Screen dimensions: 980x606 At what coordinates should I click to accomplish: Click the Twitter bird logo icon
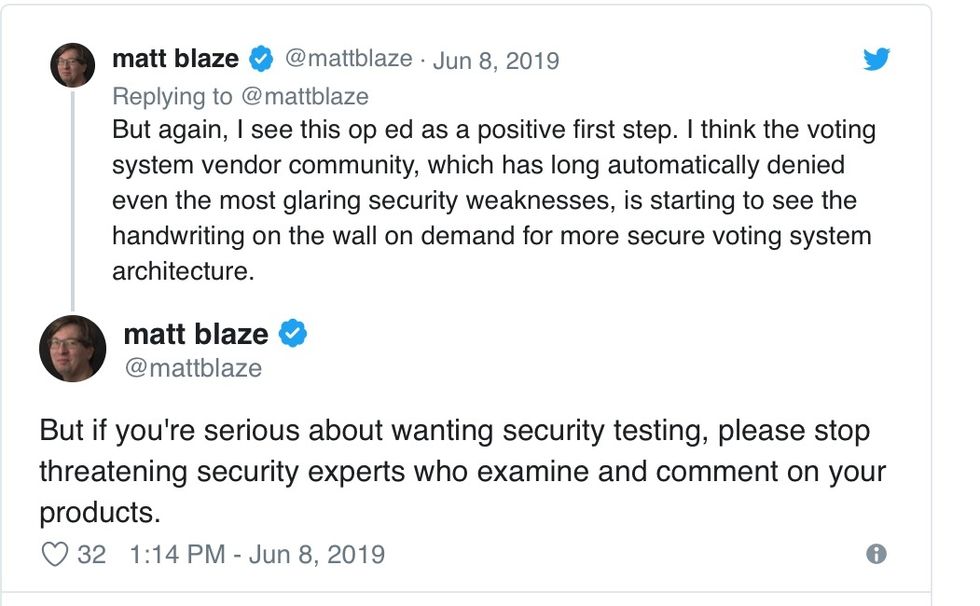click(x=876, y=60)
